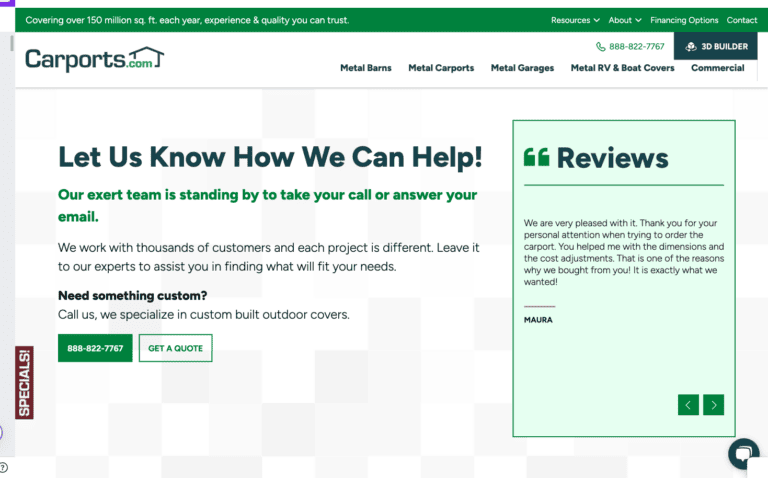Open the SPECIALS! side tab
768x478 pixels.
(24, 382)
